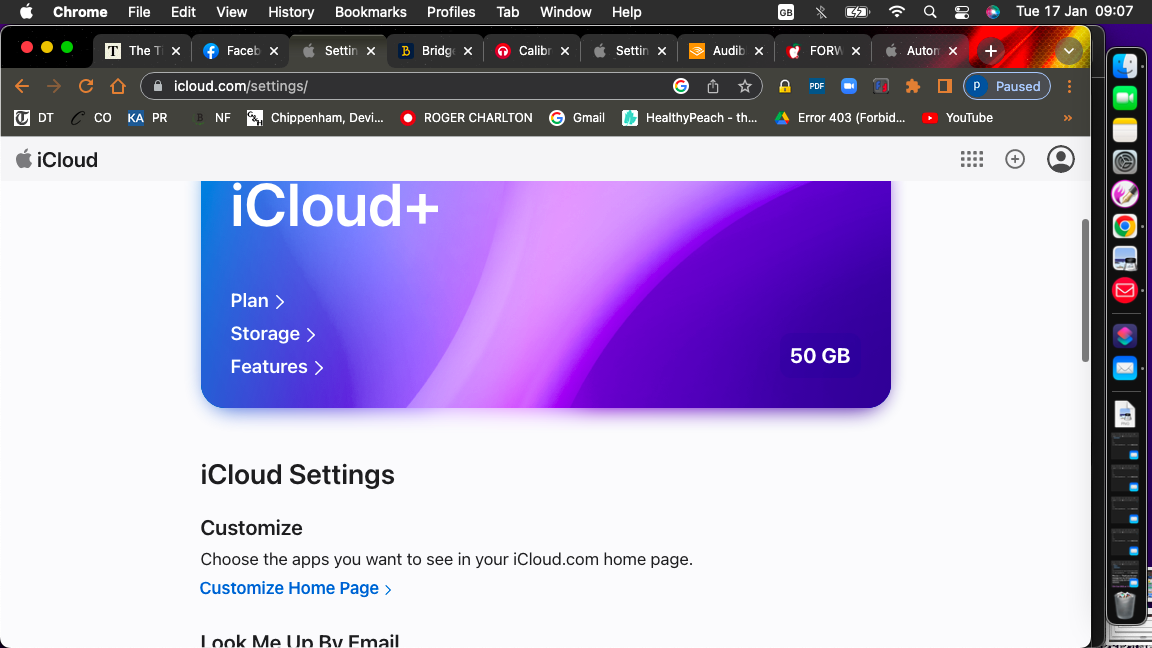
Task: Open the Paused profile menu
Action: (1007, 86)
